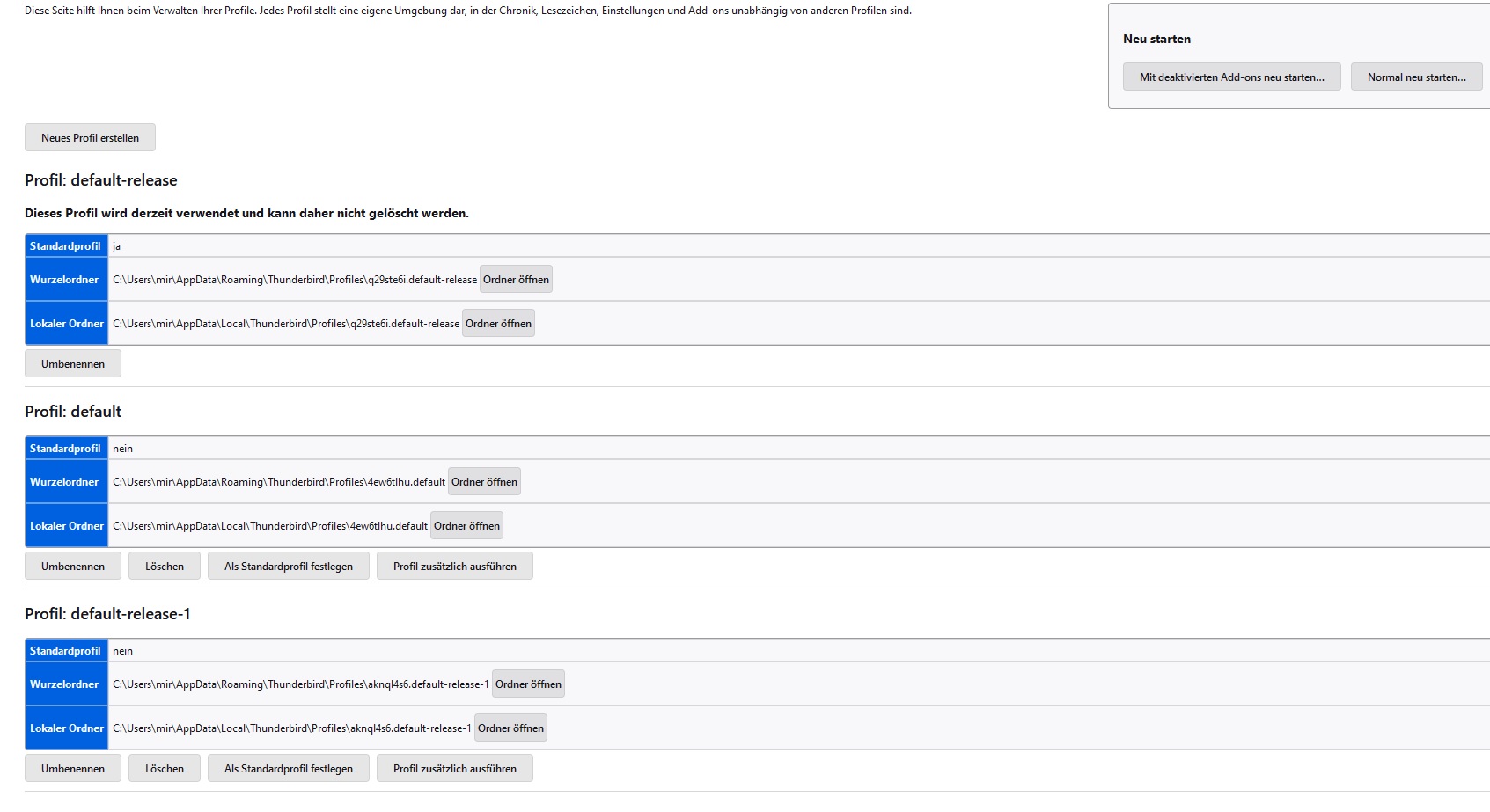This screenshot has height=812, width=1490.
Task: Click the Profil: default-release-1 heading
Action: (x=107, y=614)
